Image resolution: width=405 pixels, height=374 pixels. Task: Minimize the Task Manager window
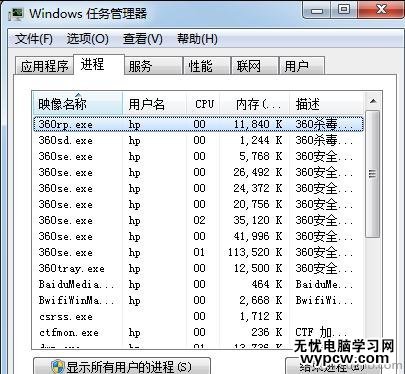(x=317, y=10)
